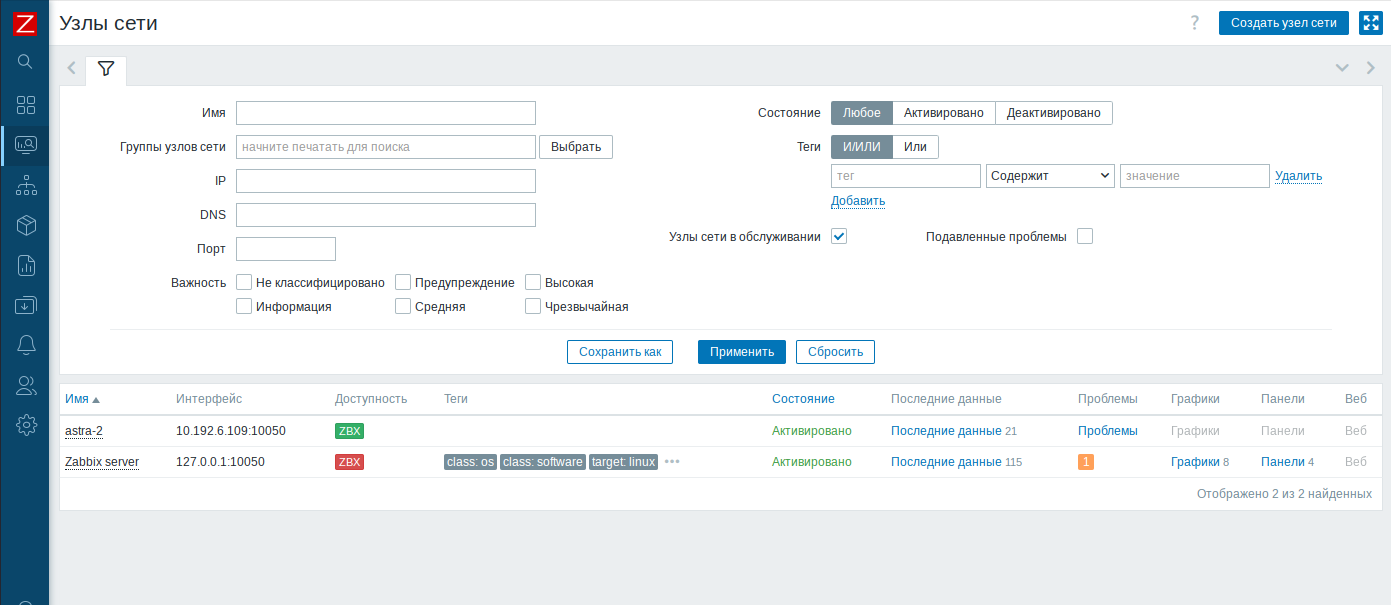
Task: Open the Dashboards icon in sidebar
Action: click(26, 105)
